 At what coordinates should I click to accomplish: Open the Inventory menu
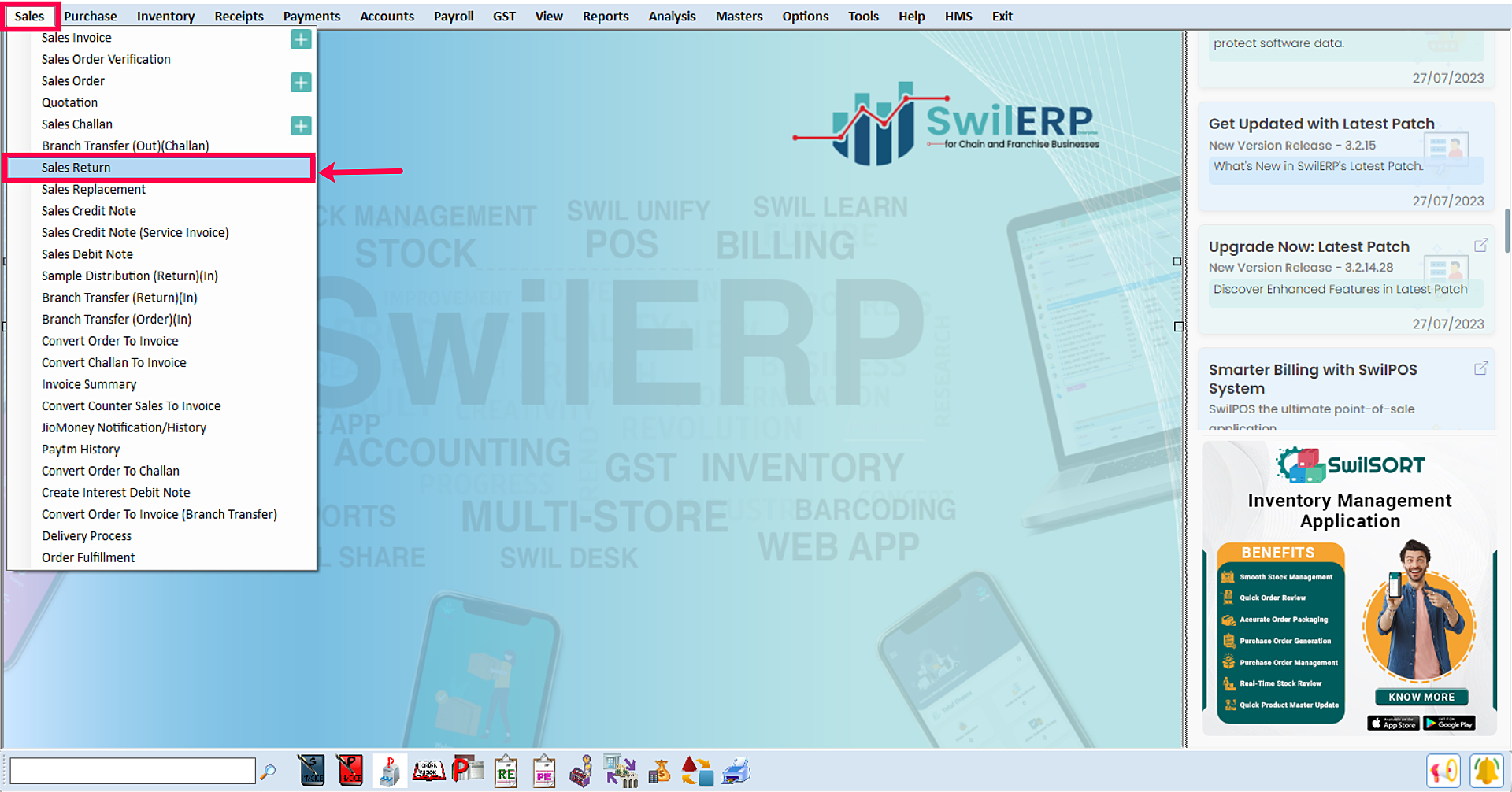click(165, 16)
